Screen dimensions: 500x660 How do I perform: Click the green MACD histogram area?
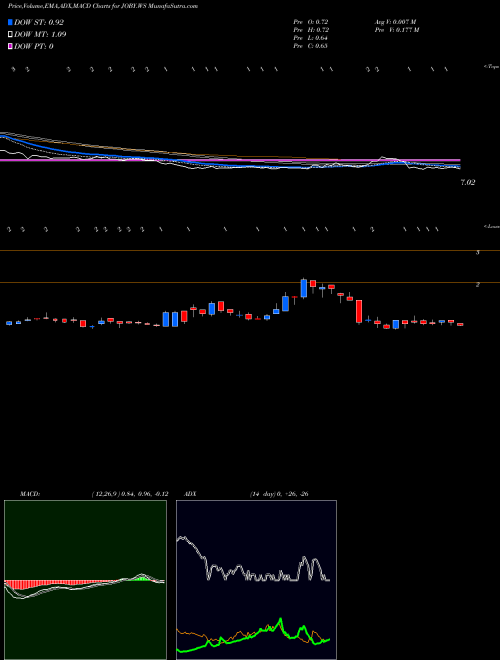143,578
